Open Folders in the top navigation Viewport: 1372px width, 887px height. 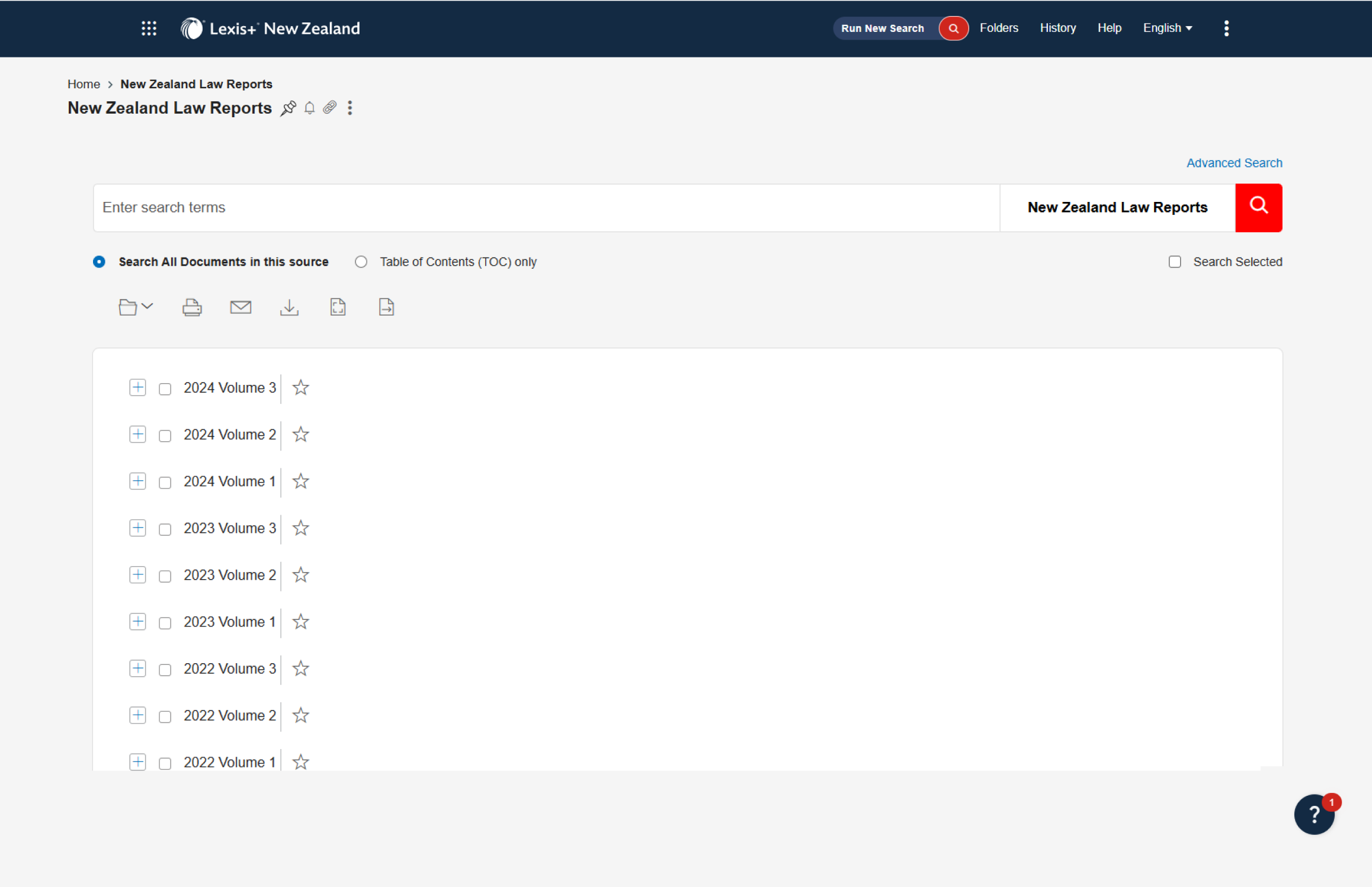999,28
